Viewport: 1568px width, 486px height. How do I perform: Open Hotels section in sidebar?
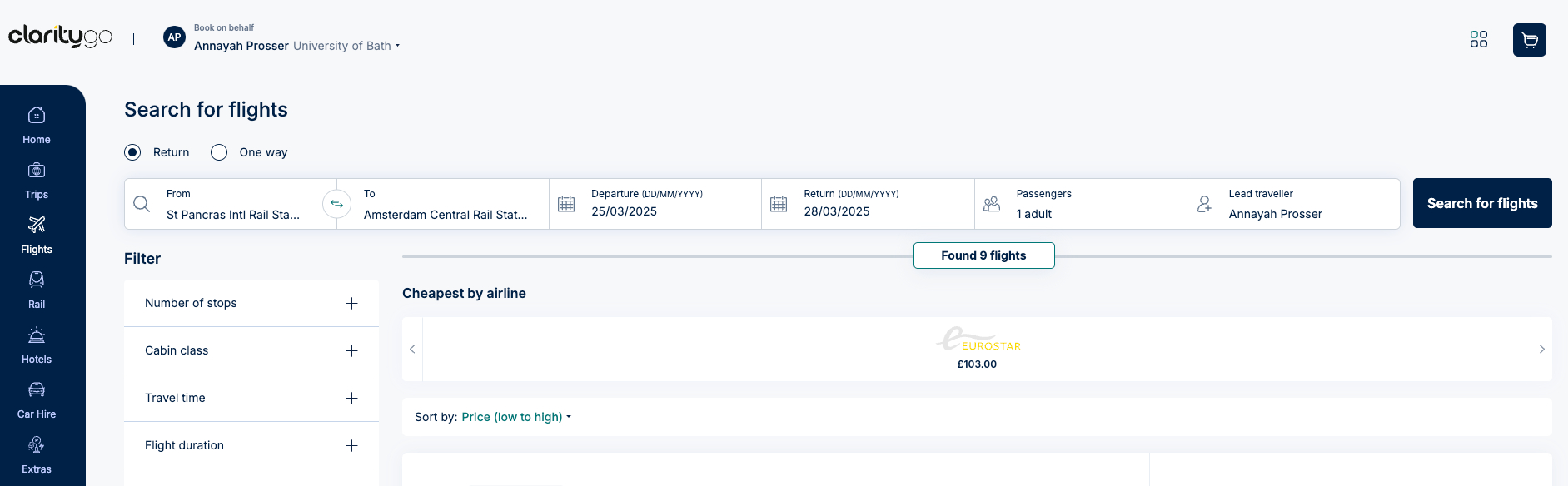click(x=37, y=345)
